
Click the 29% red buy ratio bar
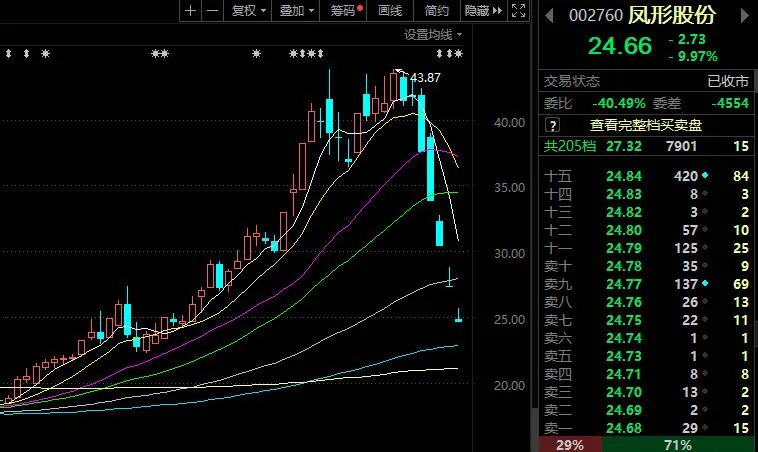point(570,445)
